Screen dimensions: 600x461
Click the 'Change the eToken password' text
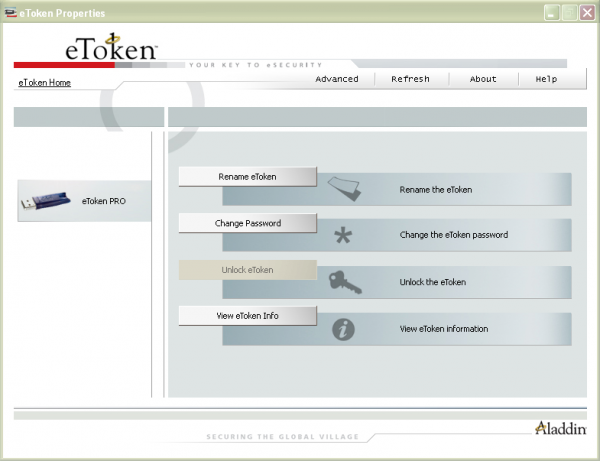point(454,235)
